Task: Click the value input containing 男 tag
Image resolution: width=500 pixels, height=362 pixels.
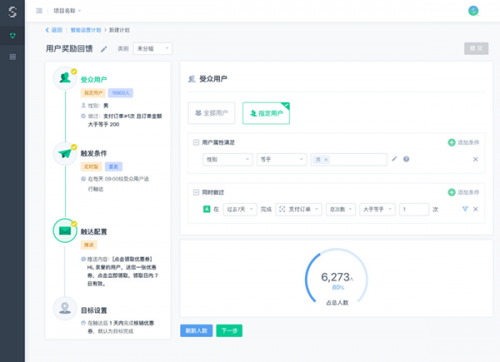Action: click(x=349, y=159)
